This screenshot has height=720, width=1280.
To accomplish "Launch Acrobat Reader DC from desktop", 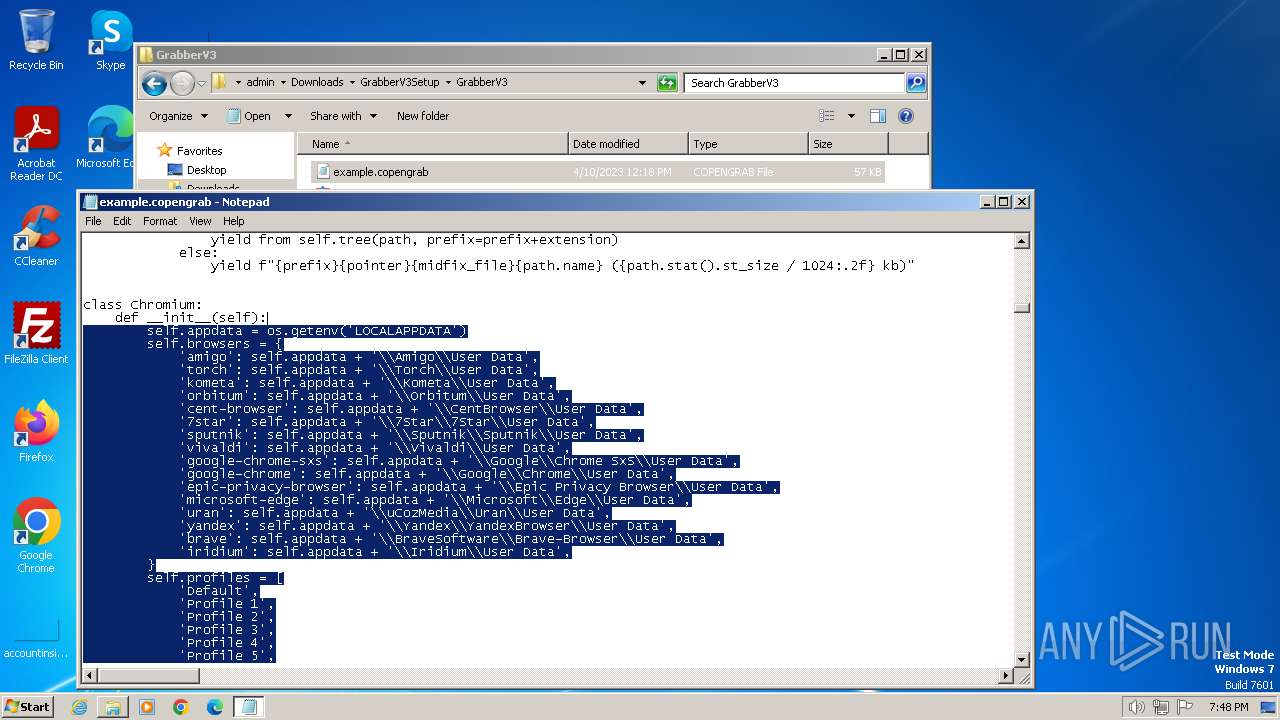I will 36,145.
